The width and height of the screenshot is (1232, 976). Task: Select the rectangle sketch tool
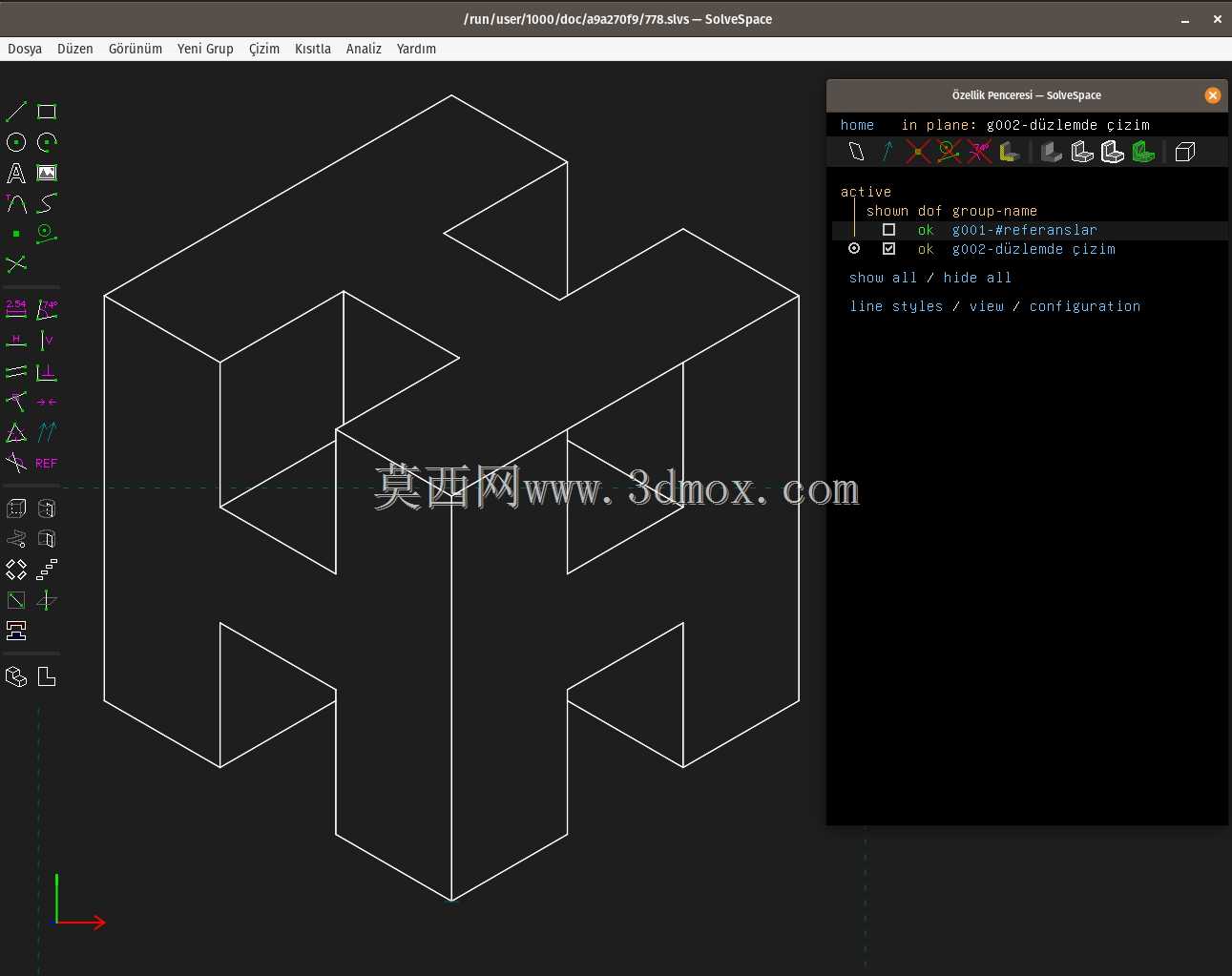click(x=47, y=112)
